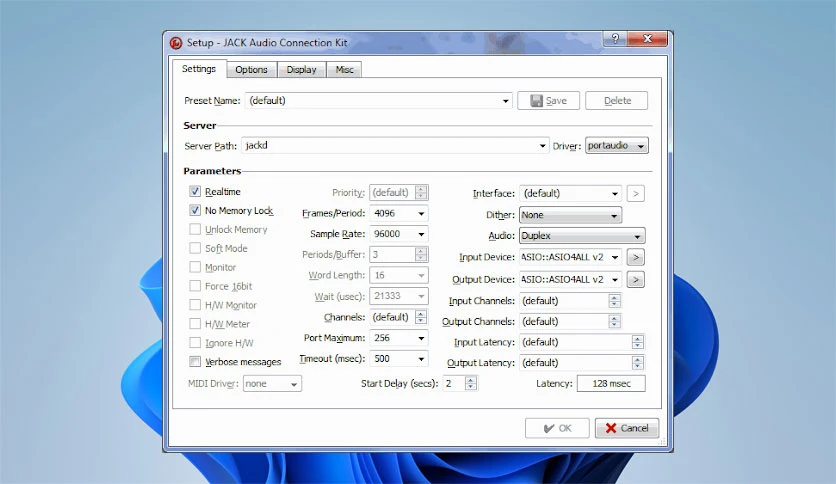Click the Delete preset button
The height and width of the screenshot is (484, 836).
617,101
